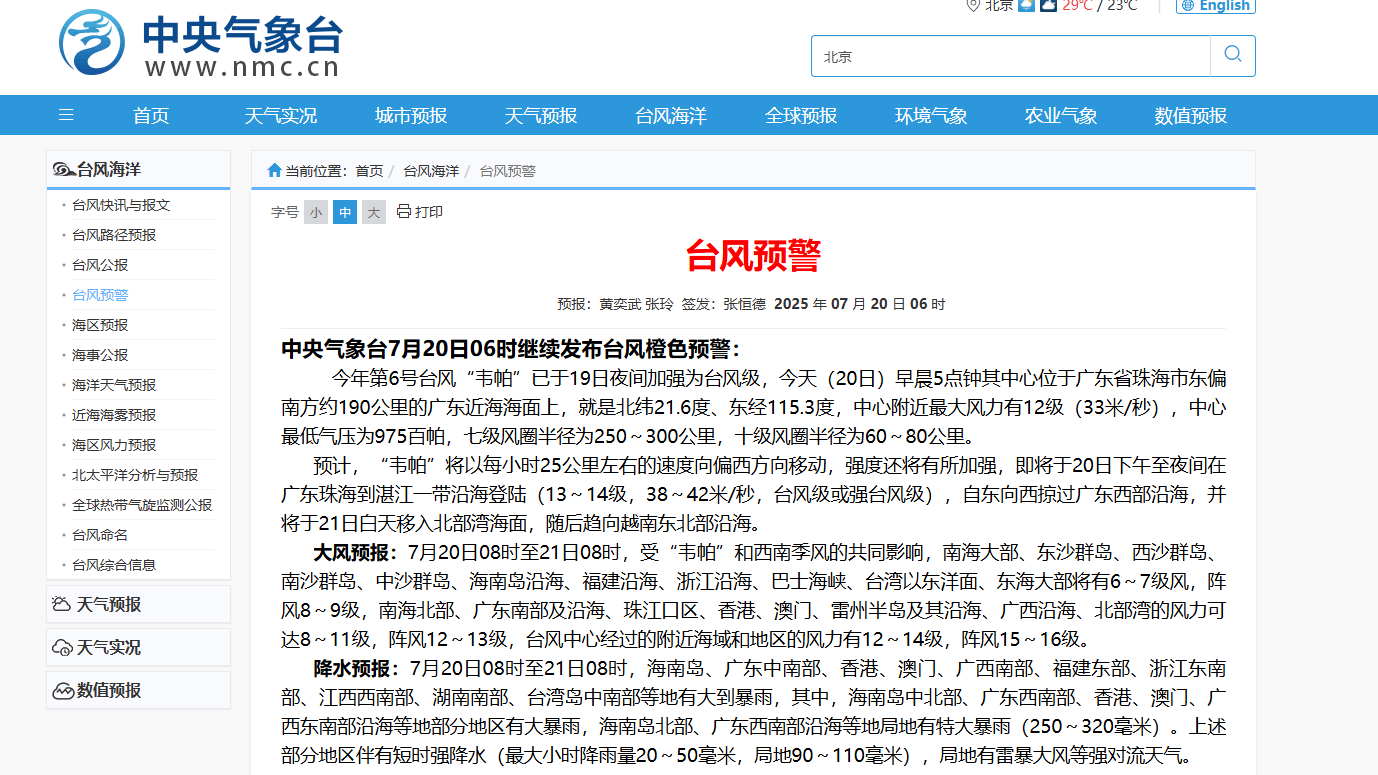Open the 天气实况 navigation tab
Screen dimensions: 1378x775
pyautogui.click(x=281, y=115)
